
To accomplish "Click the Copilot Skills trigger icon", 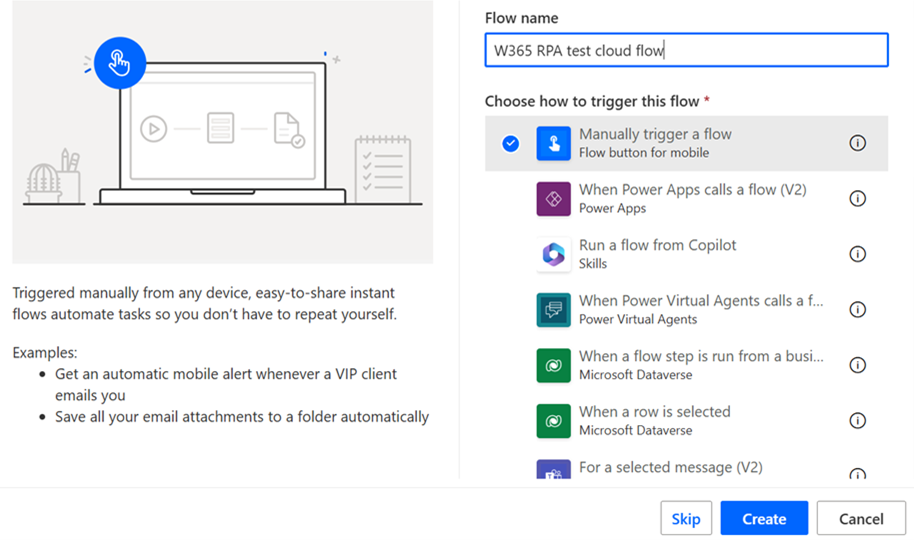I will (553, 255).
